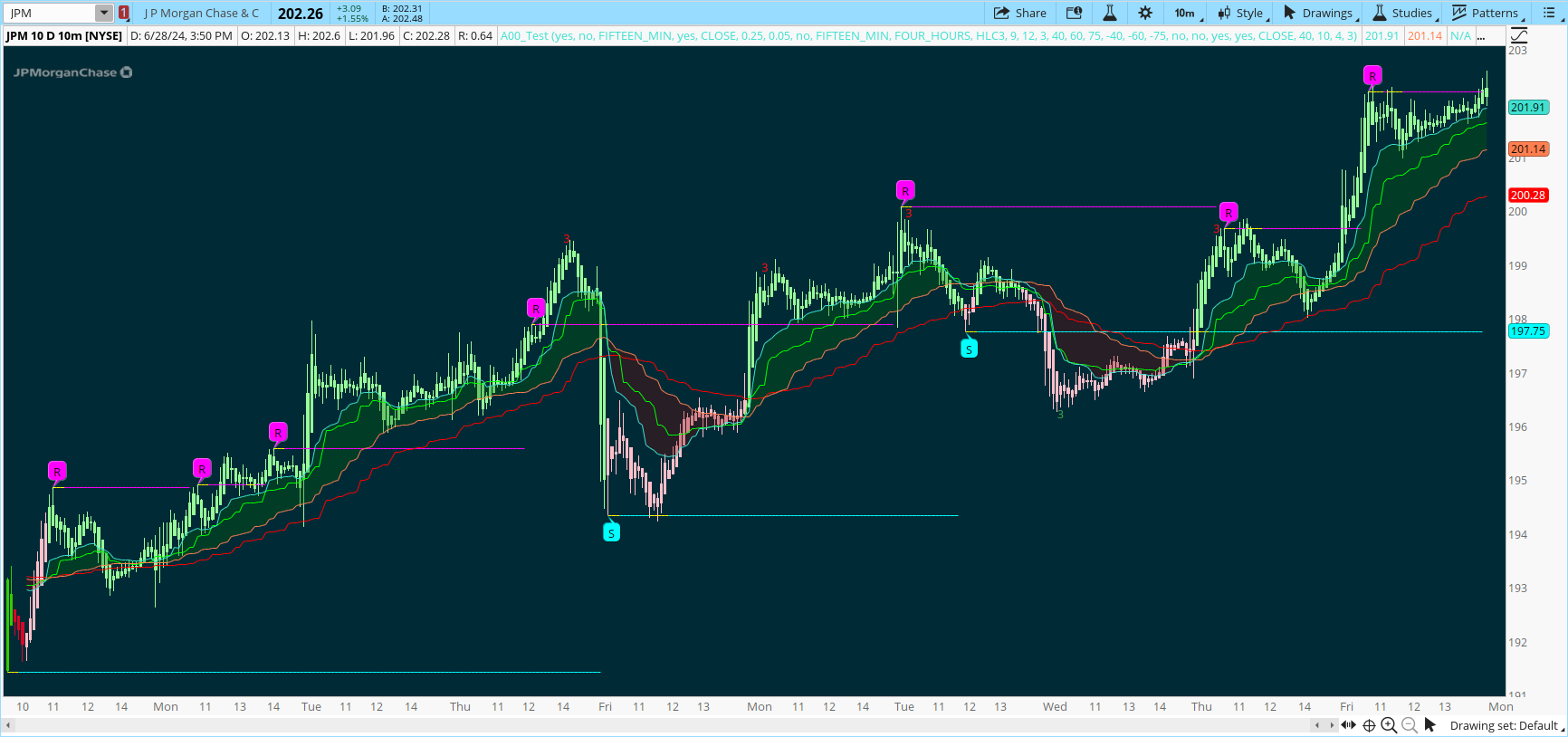Click the 201.91 price bubble
Image resolution: width=1568 pixels, height=737 pixels.
[1528, 107]
